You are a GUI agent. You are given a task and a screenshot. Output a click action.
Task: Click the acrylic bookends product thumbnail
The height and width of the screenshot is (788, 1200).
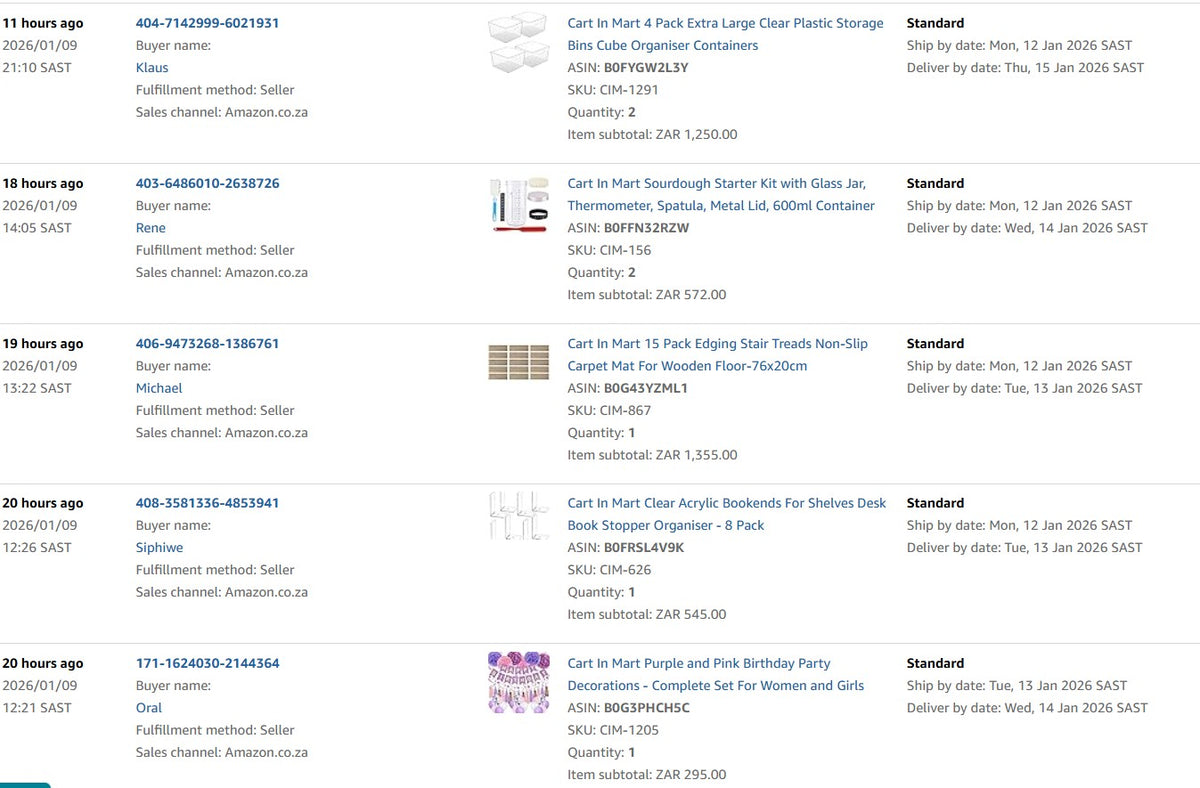coord(519,515)
